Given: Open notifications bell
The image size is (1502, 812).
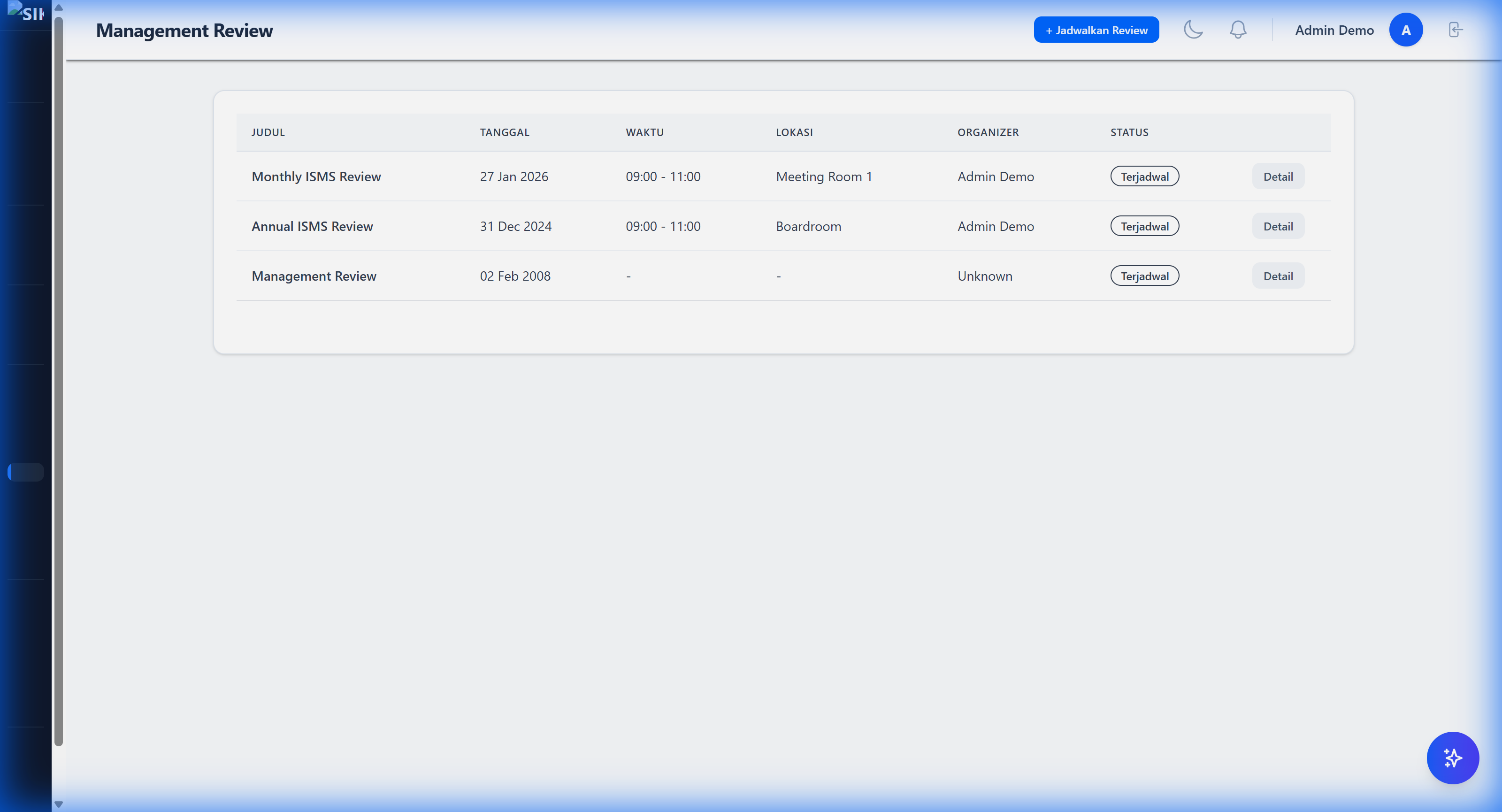Looking at the screenshot, I should click(1237, 30).
